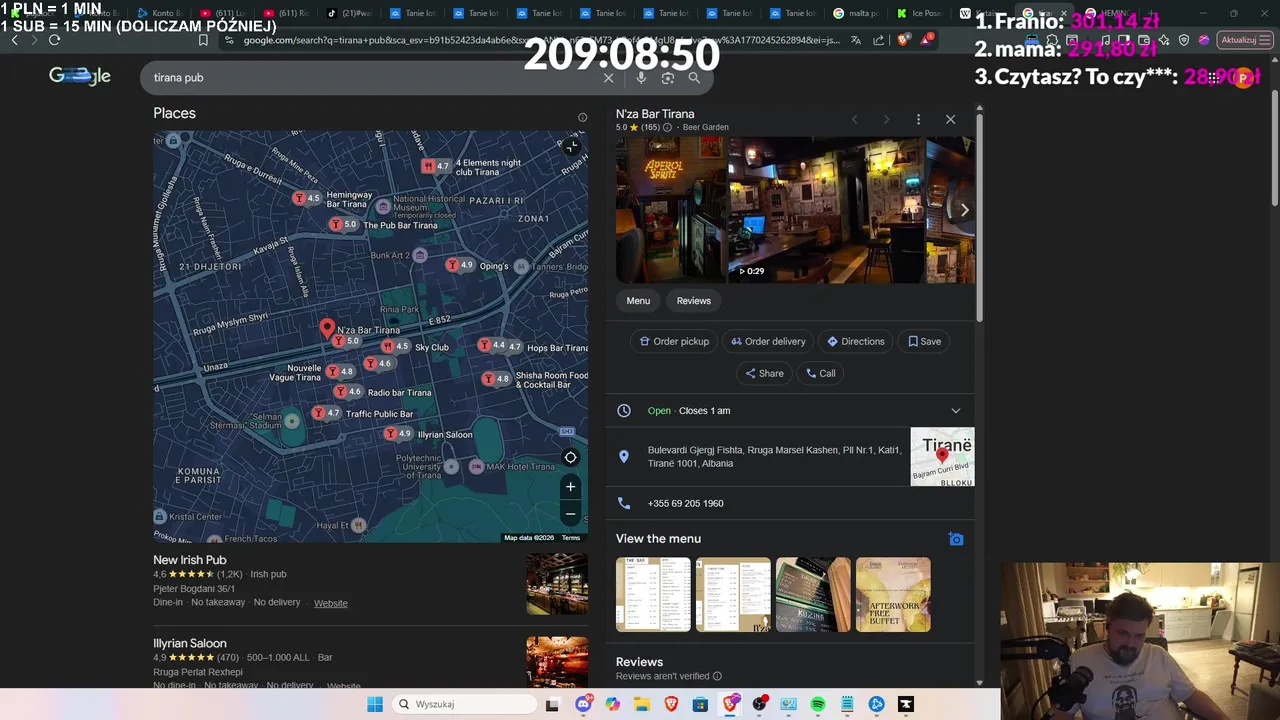Clear the search box with the X icon

[608, 78]
